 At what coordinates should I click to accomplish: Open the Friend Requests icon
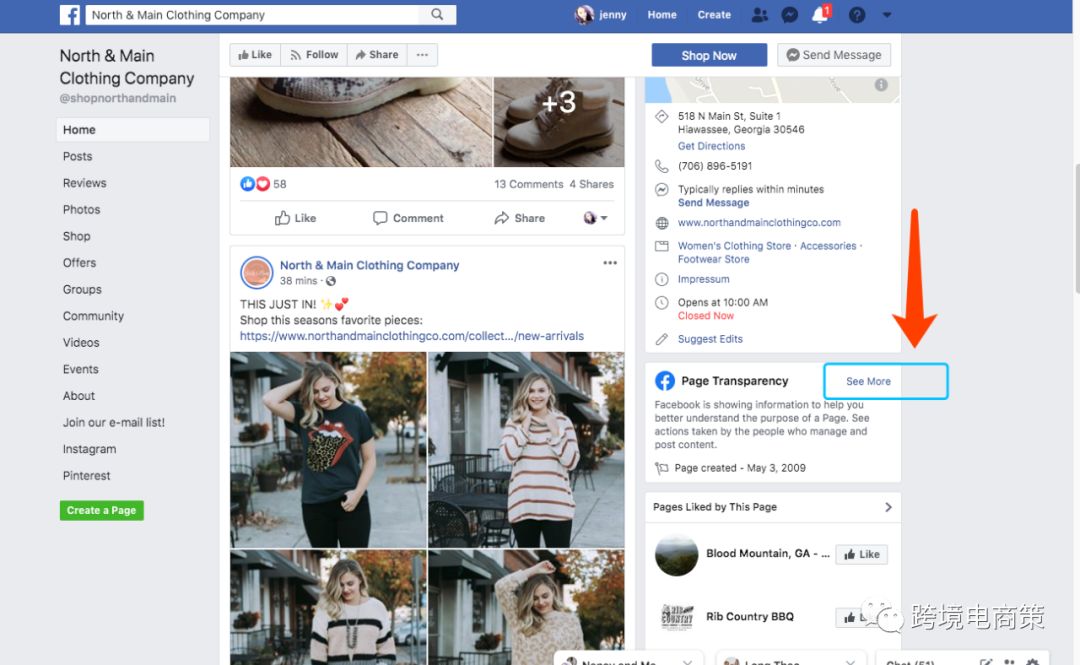[x=760, y=15]
